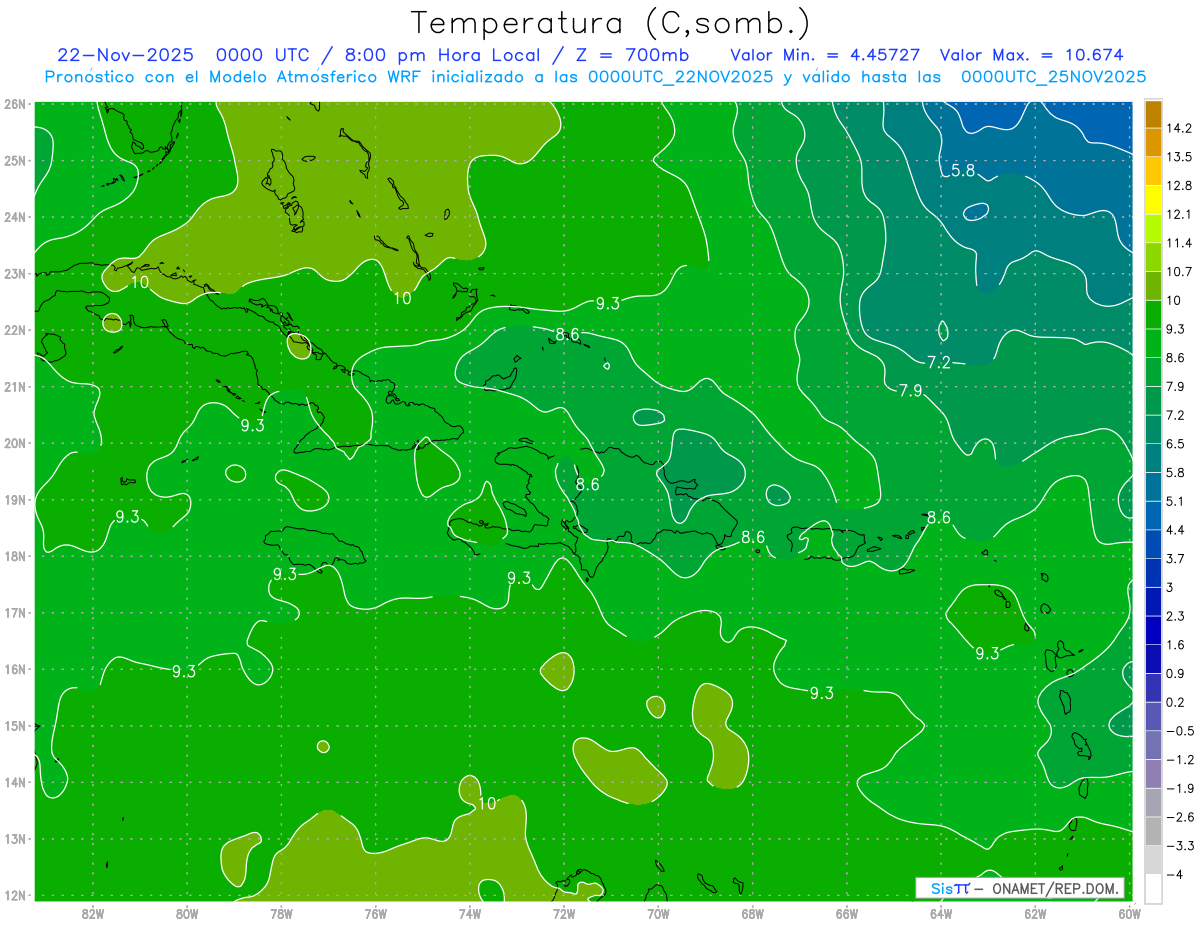The width and height of the screenshot is (1200, 927).
Task: Click the dark orange swatch above 14.2
Action: tap(1153, 114)
